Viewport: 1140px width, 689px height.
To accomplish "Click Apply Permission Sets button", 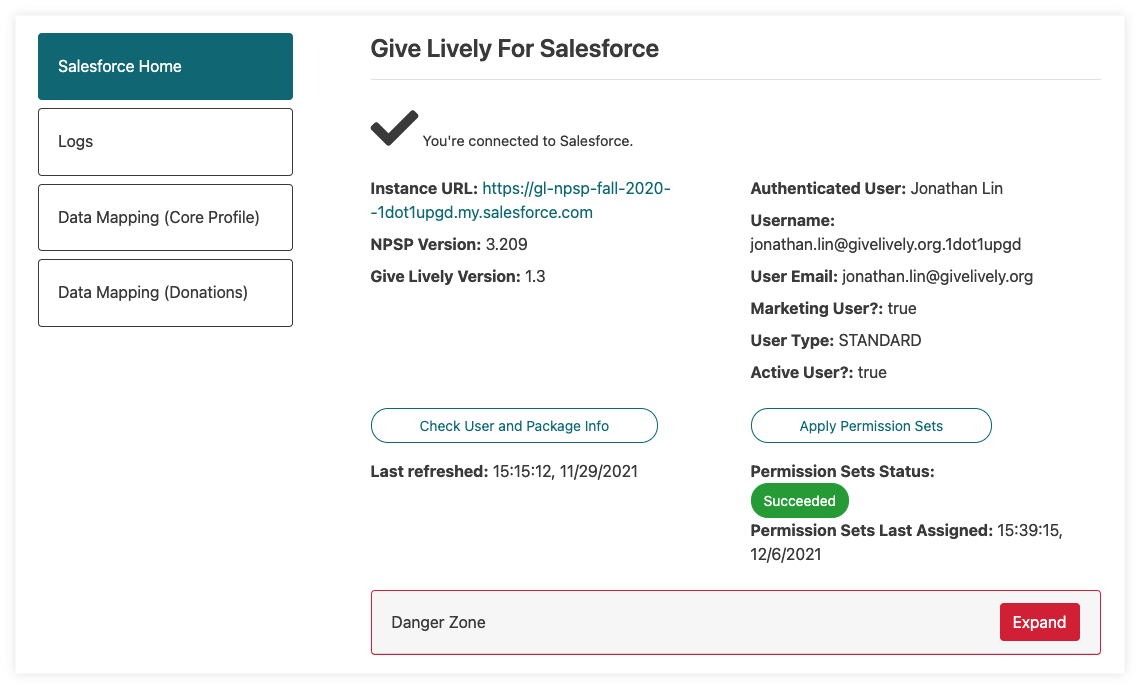I will (871, 426).
